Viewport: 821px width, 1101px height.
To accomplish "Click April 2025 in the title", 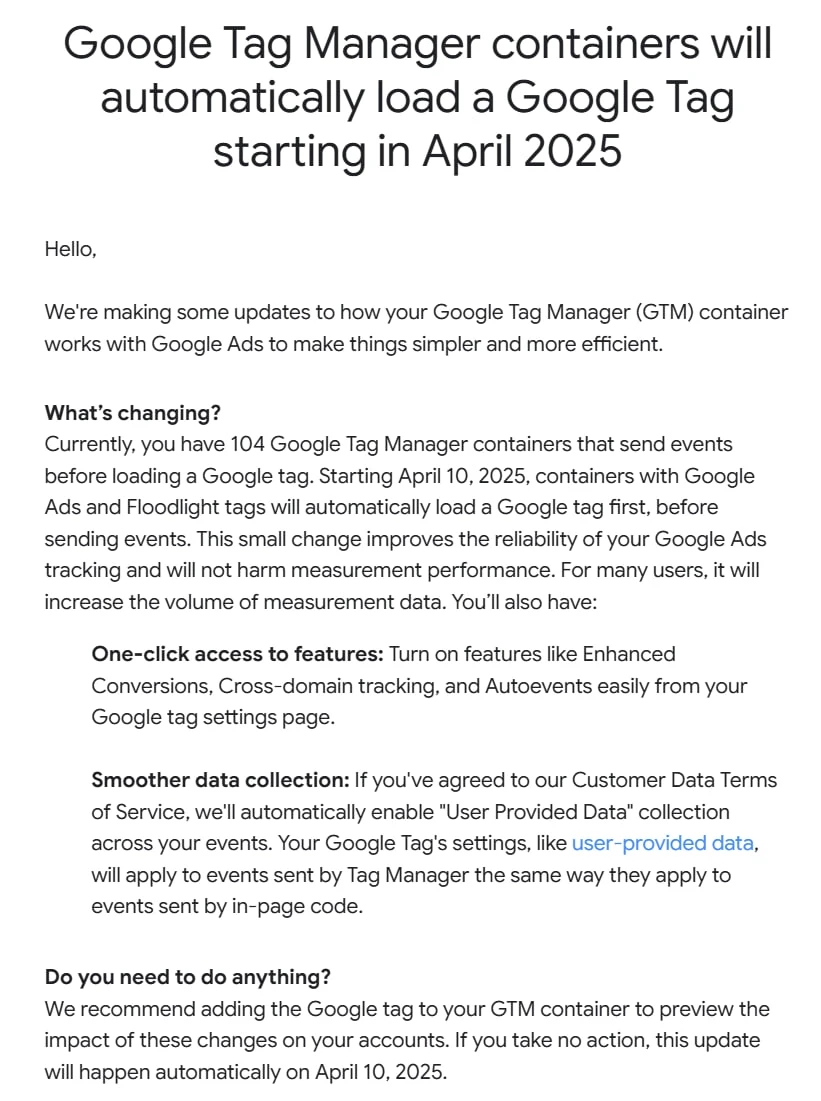I will pos(522,151).
